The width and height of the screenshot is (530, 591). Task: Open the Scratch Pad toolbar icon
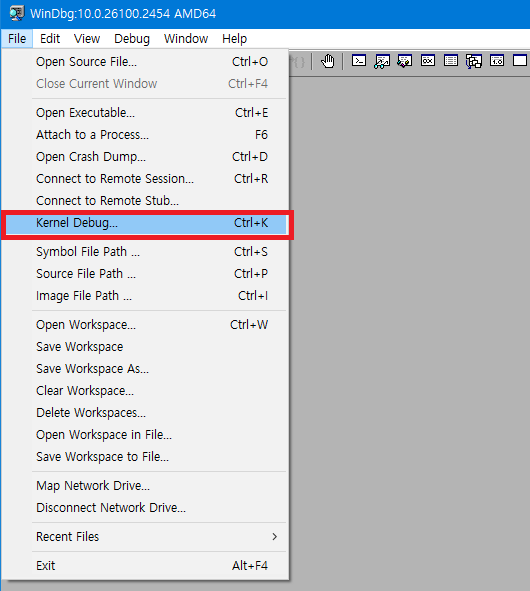[520, 61]
